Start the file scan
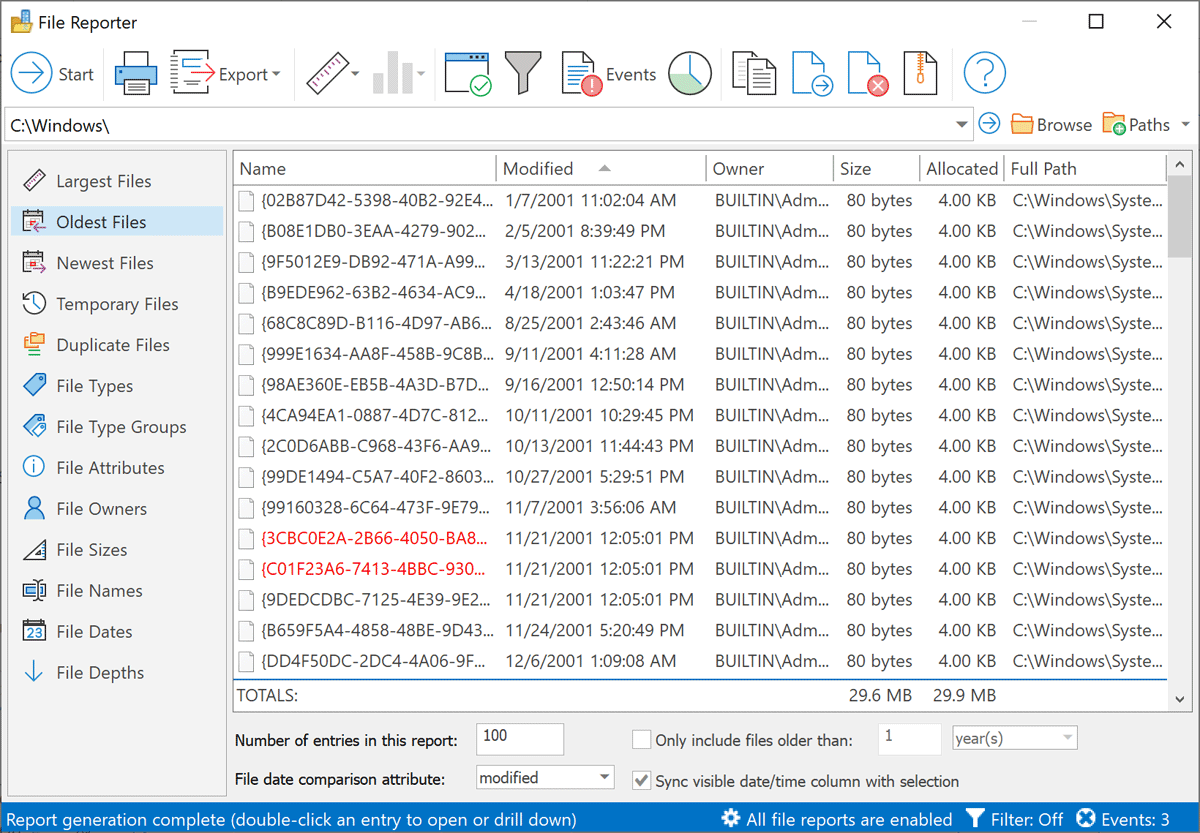 click(x=52, y=74)
